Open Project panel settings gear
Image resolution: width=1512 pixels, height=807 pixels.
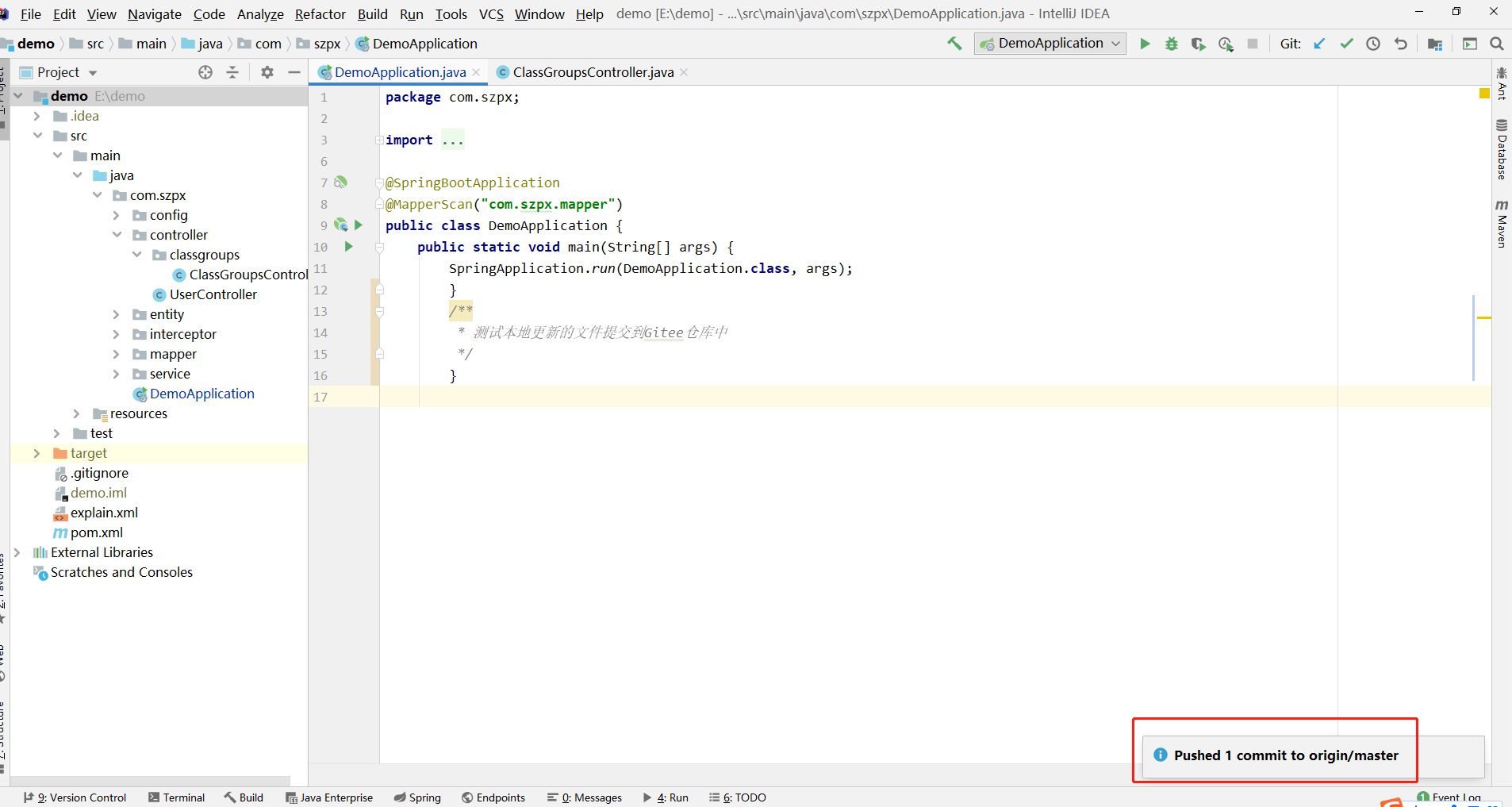click(x=267, y=72)
